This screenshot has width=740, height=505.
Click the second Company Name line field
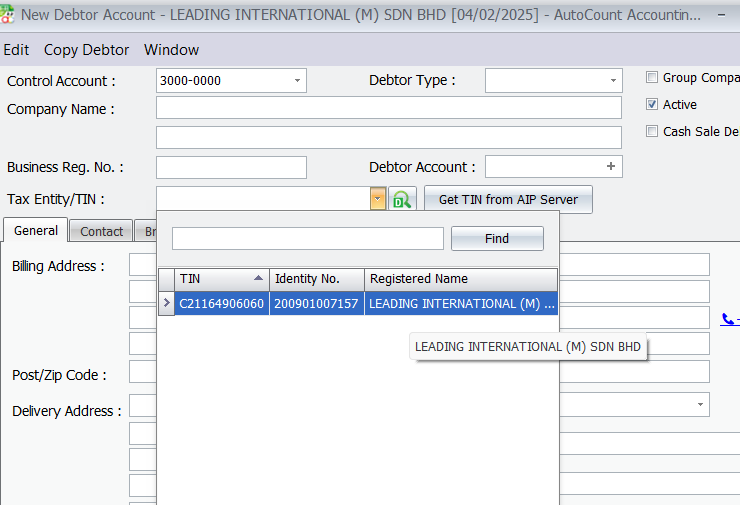point(388,137)
